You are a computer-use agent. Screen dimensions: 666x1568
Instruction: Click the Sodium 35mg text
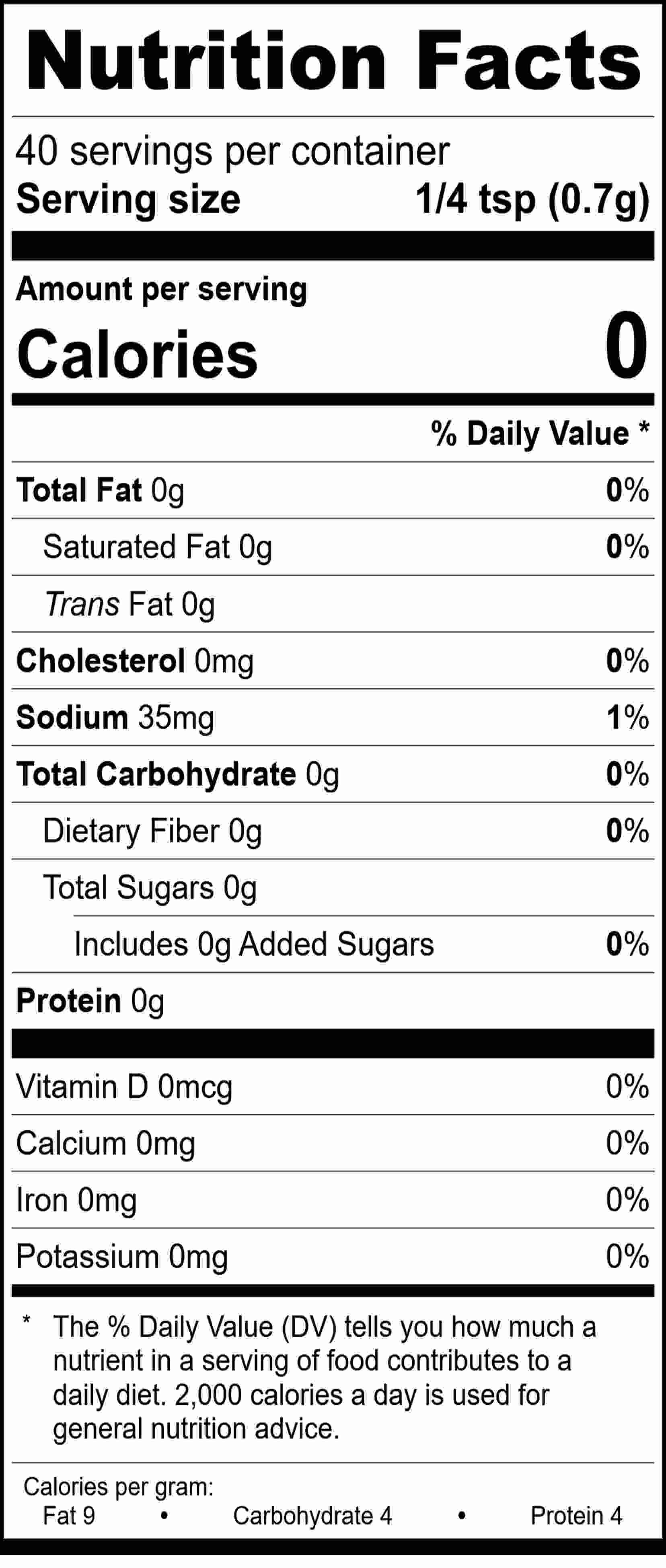115,717
